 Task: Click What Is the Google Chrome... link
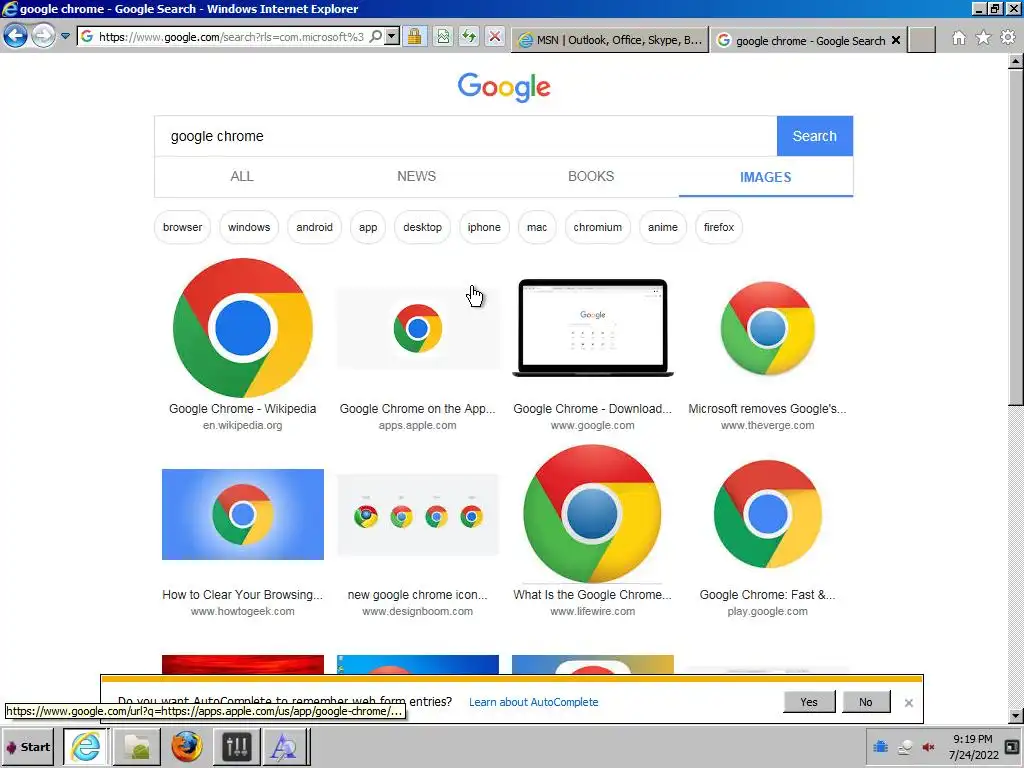point(592,595)
